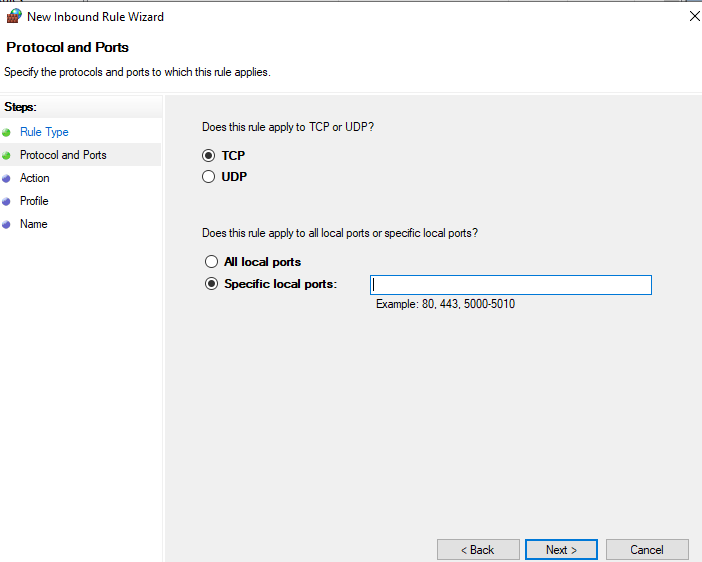The height and width of the screenshot is (562, 702).
Task: Select the Profile step label
Action: click(x=35, y=201)
